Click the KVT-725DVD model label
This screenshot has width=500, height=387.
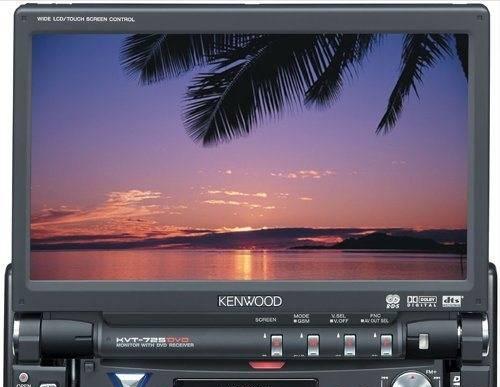(154, 340)
